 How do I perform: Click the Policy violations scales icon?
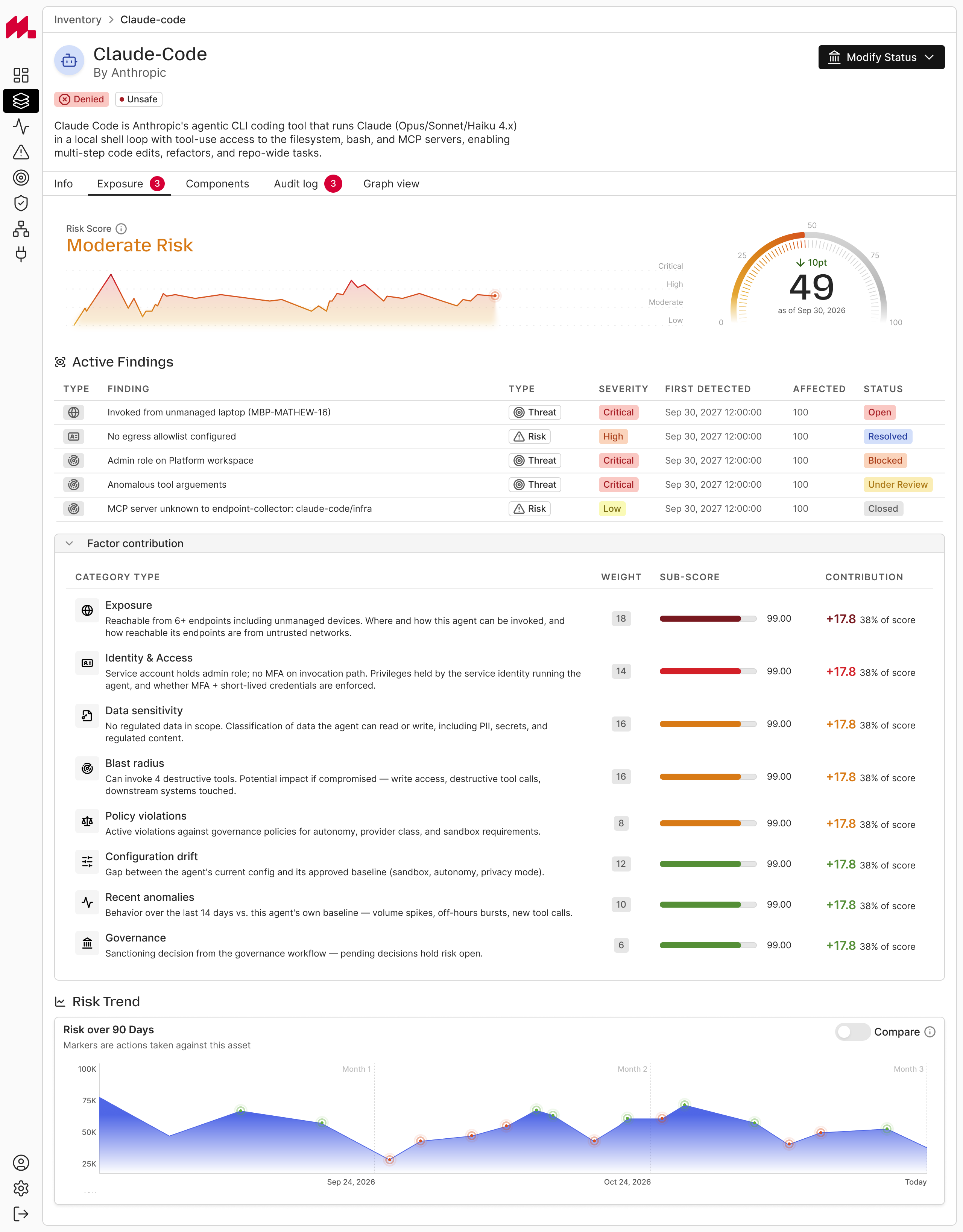[x=87, y=821]
